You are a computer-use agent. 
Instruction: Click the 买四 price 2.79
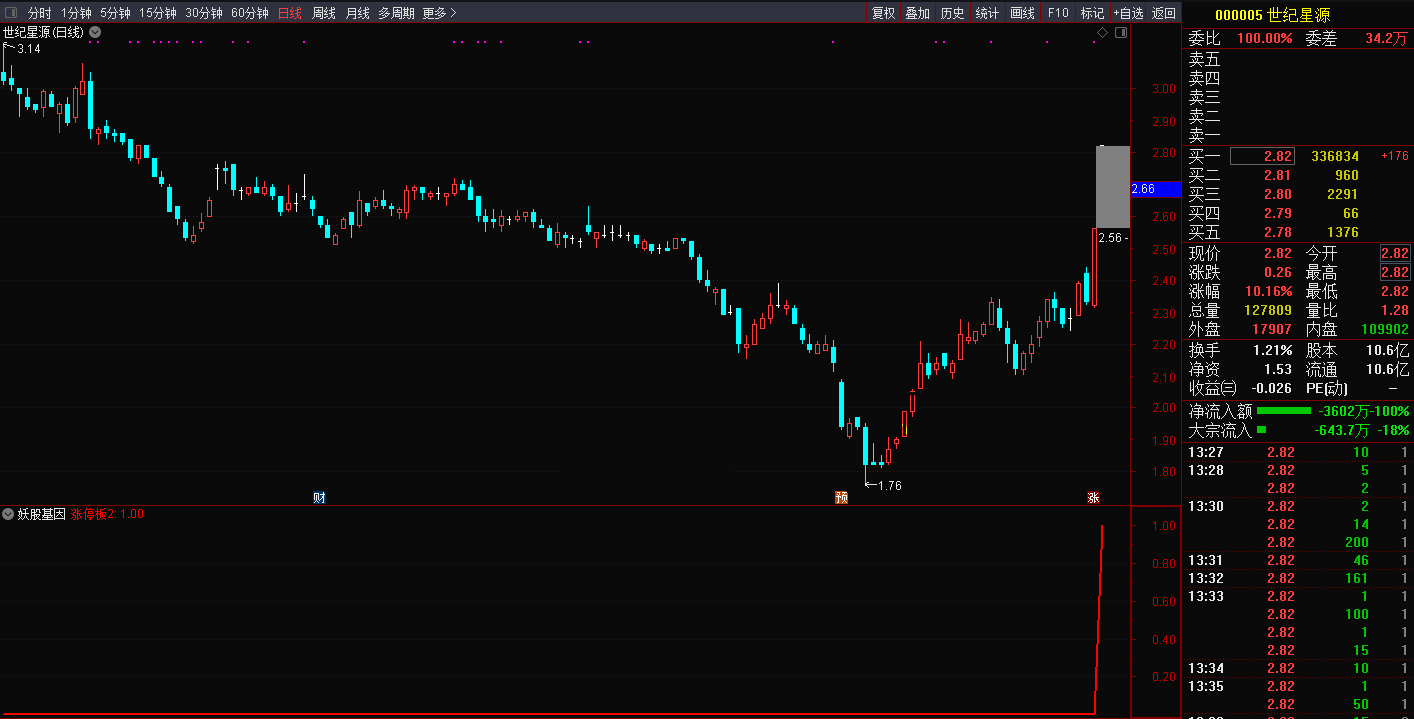click(1277, 213)
